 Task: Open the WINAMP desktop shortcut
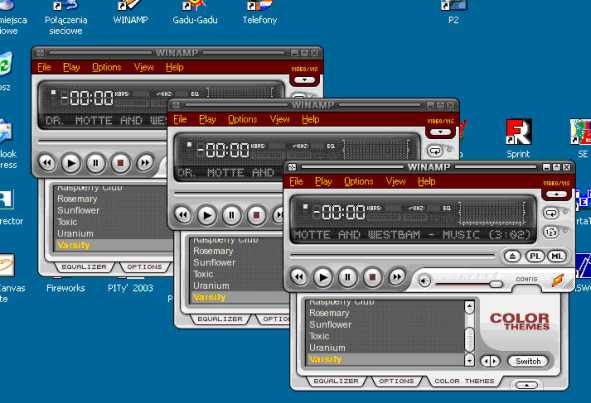[x=130, y=12]
